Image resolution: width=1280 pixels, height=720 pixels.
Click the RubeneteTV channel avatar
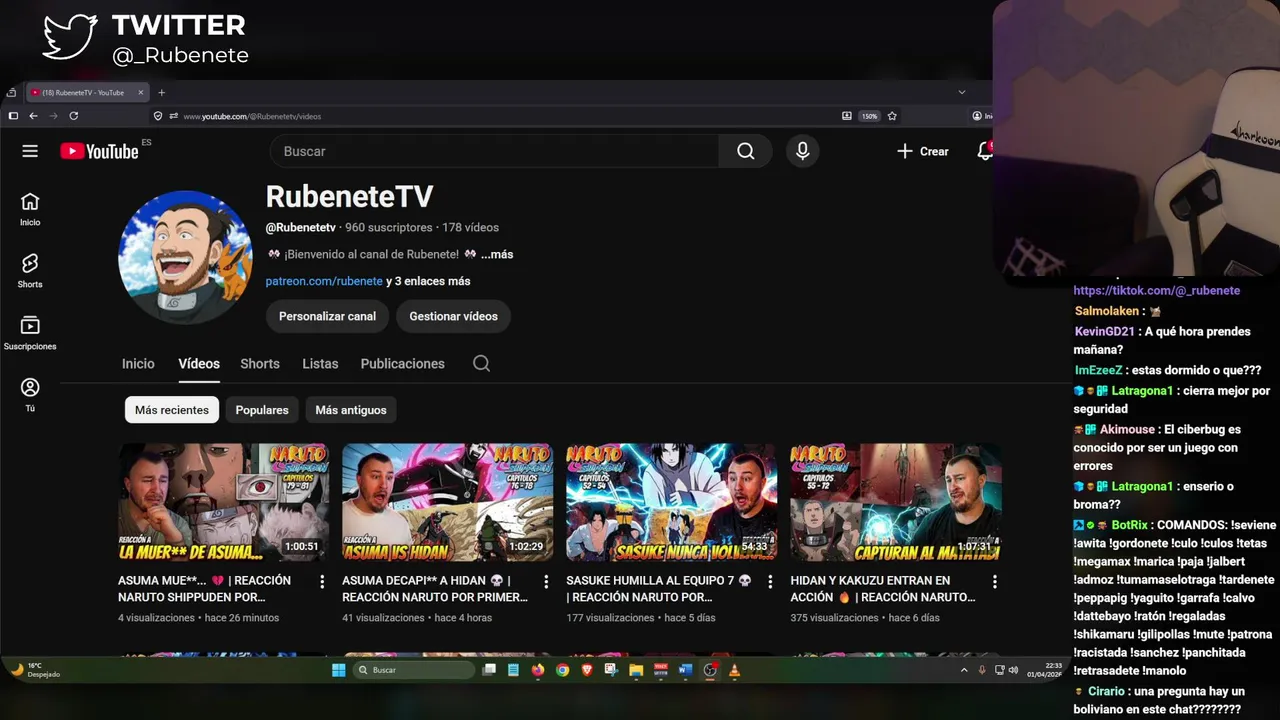click(x=185, y=257)
